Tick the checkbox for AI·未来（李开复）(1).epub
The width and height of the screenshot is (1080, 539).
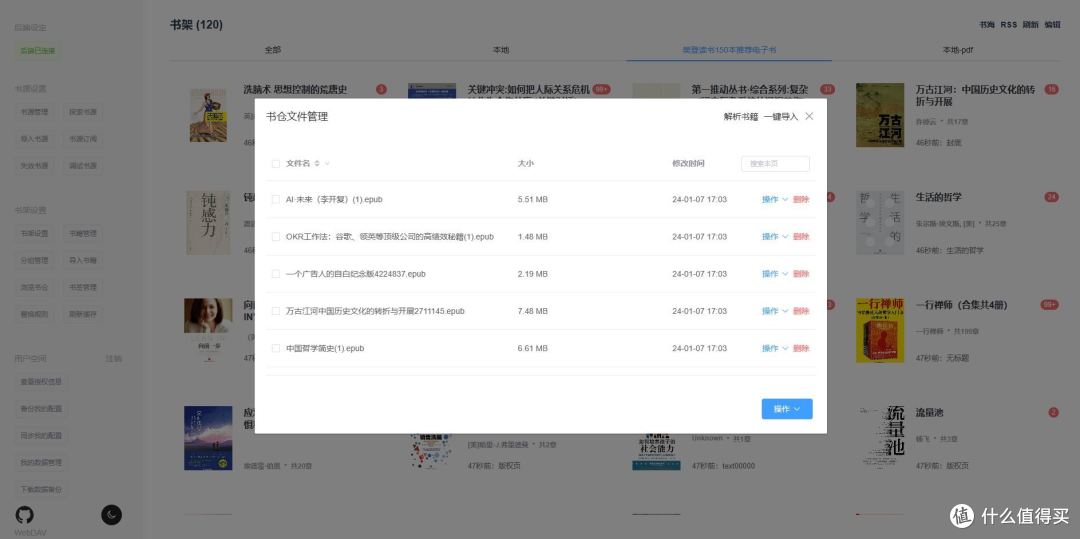(276, 200)
